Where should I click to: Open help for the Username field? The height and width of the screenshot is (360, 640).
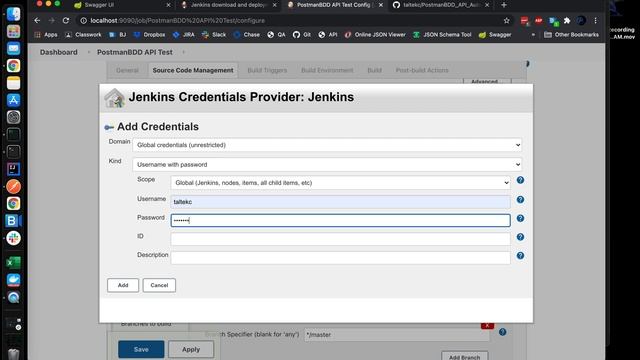[520, 200]
